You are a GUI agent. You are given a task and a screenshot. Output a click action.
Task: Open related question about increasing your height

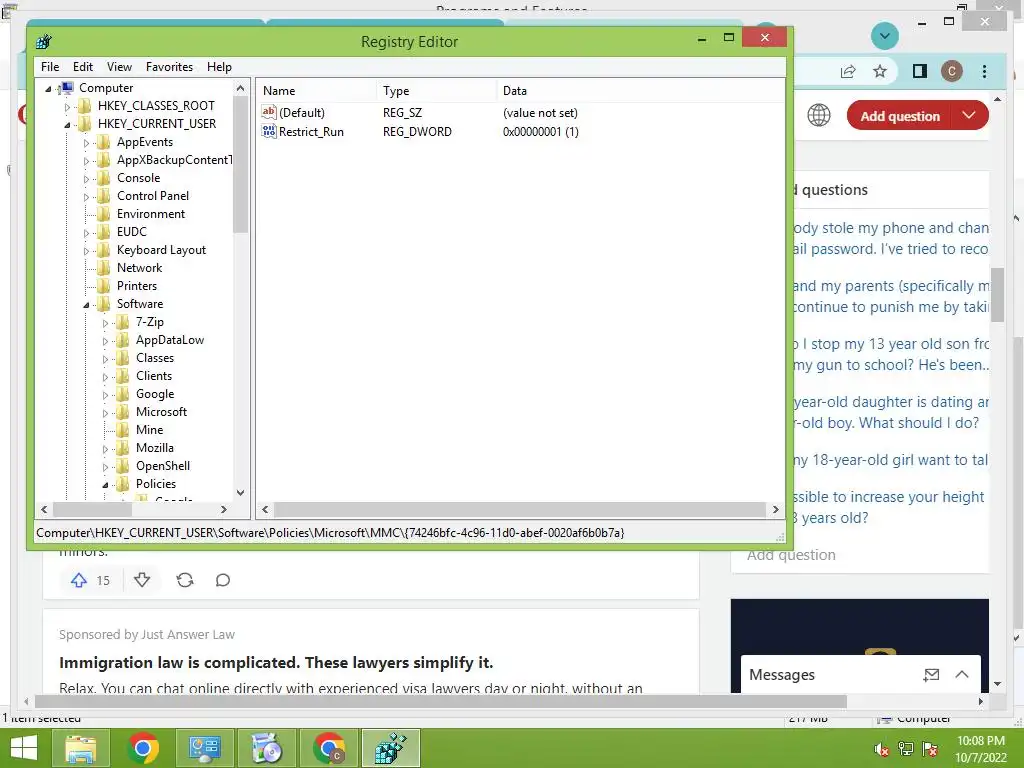tap(888, 507)
